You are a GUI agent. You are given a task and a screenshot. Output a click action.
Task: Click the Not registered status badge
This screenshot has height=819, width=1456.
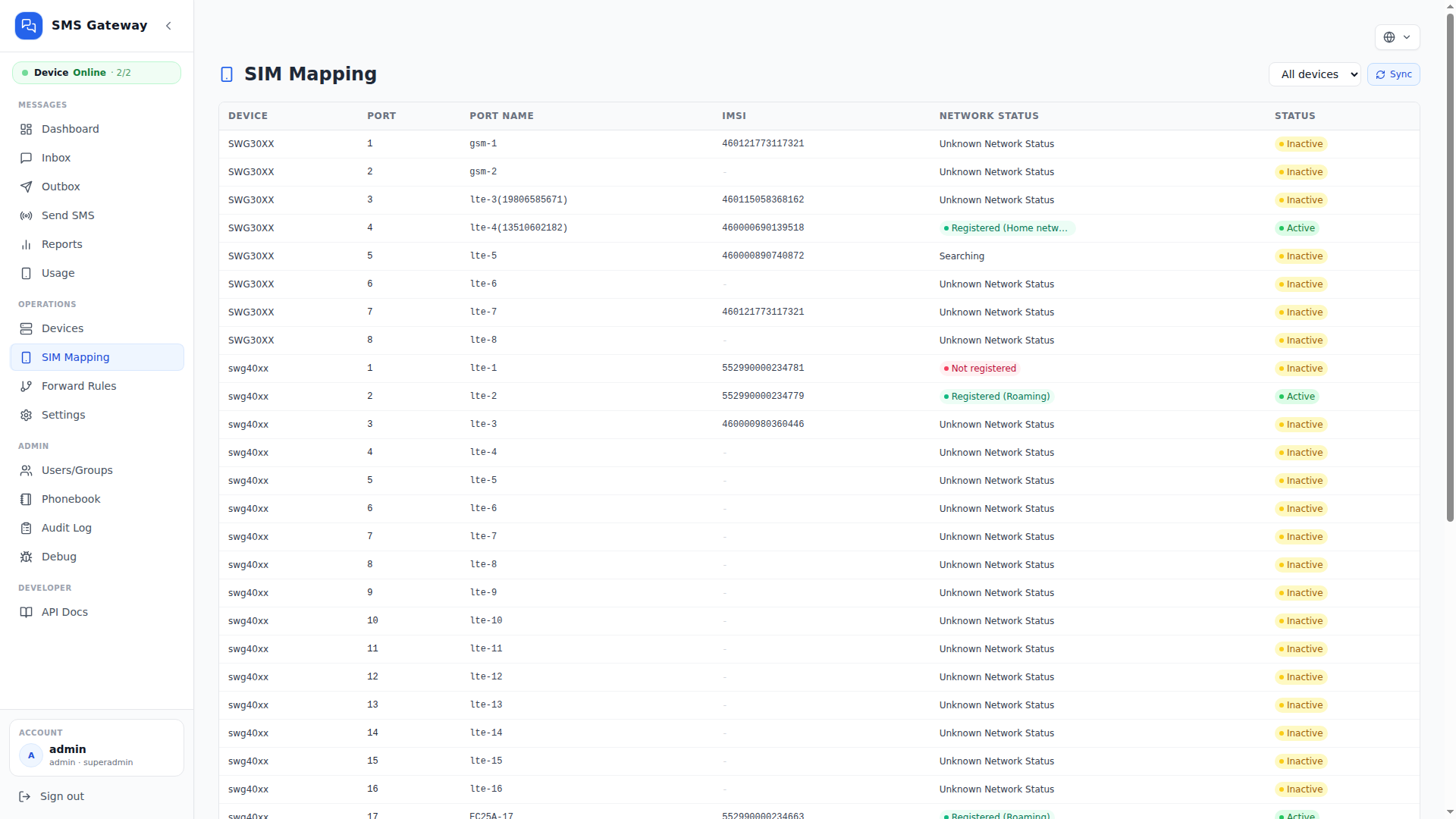coord(980,369)
